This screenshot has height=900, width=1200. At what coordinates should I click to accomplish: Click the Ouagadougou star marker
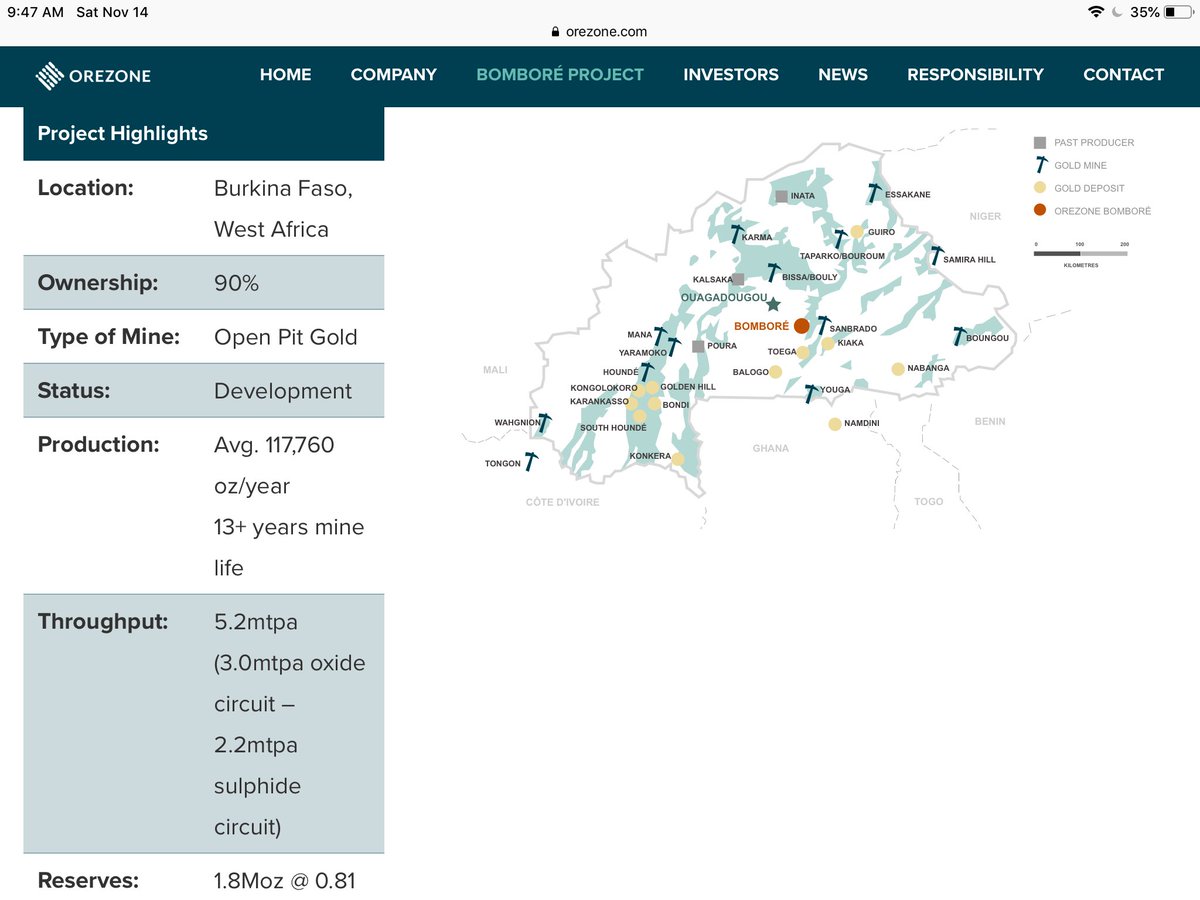(773, 304)
